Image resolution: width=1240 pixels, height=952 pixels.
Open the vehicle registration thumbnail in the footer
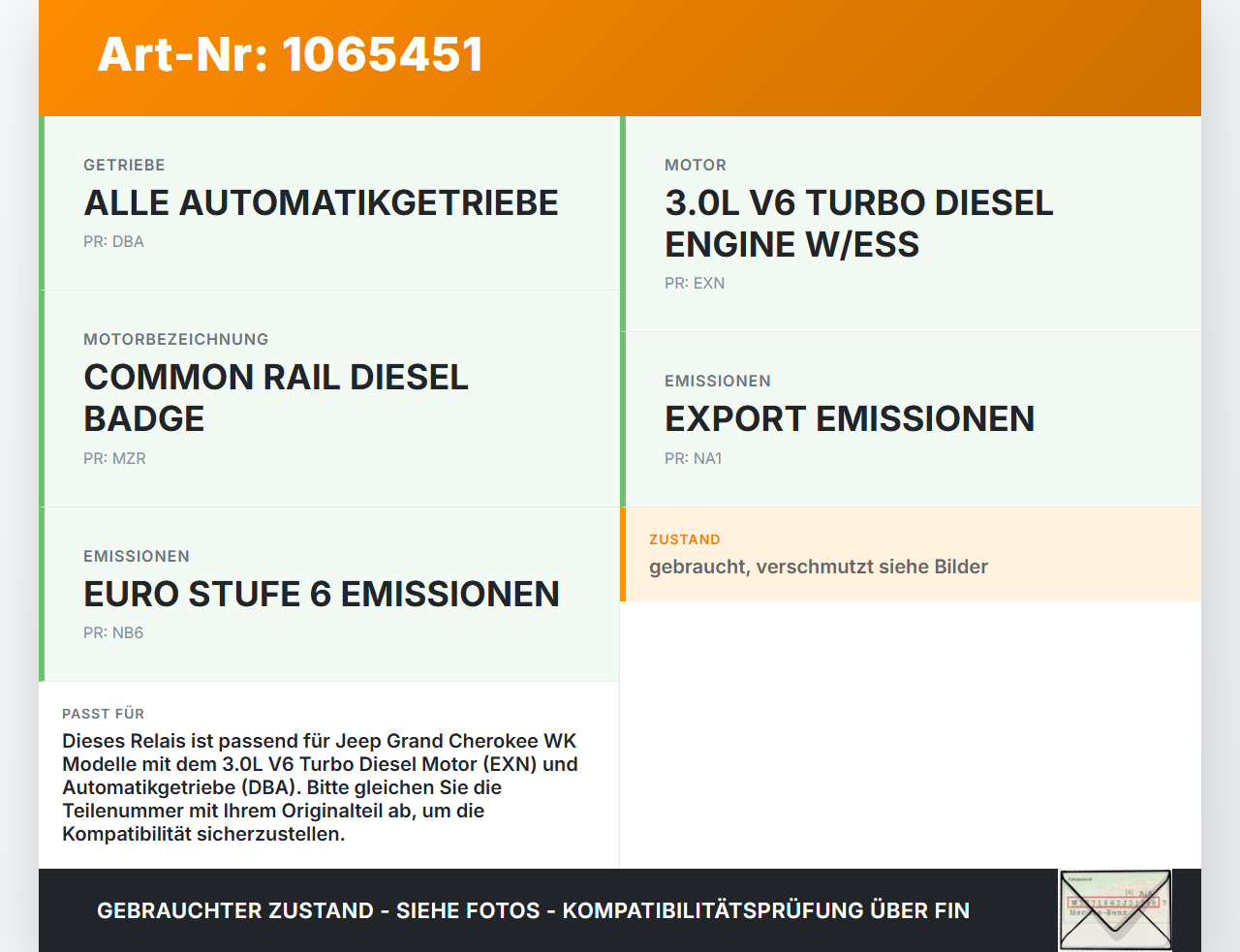pos(1115,910)
